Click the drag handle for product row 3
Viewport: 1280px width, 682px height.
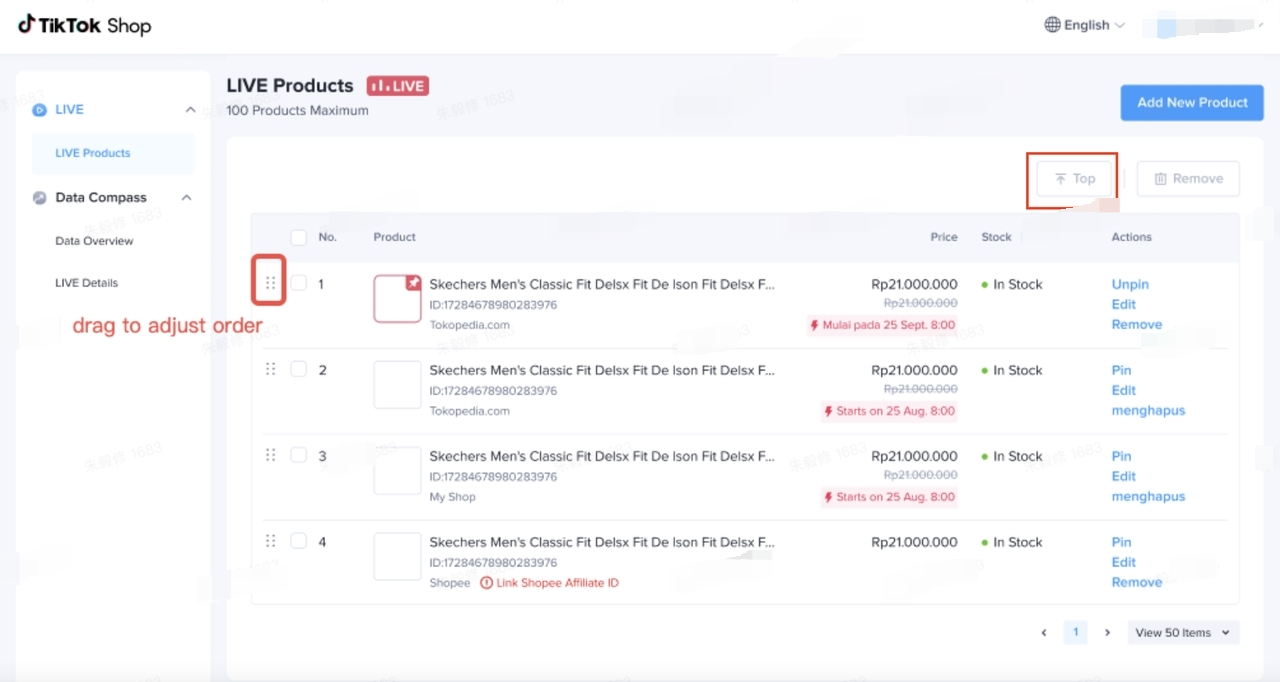point(270,455)
